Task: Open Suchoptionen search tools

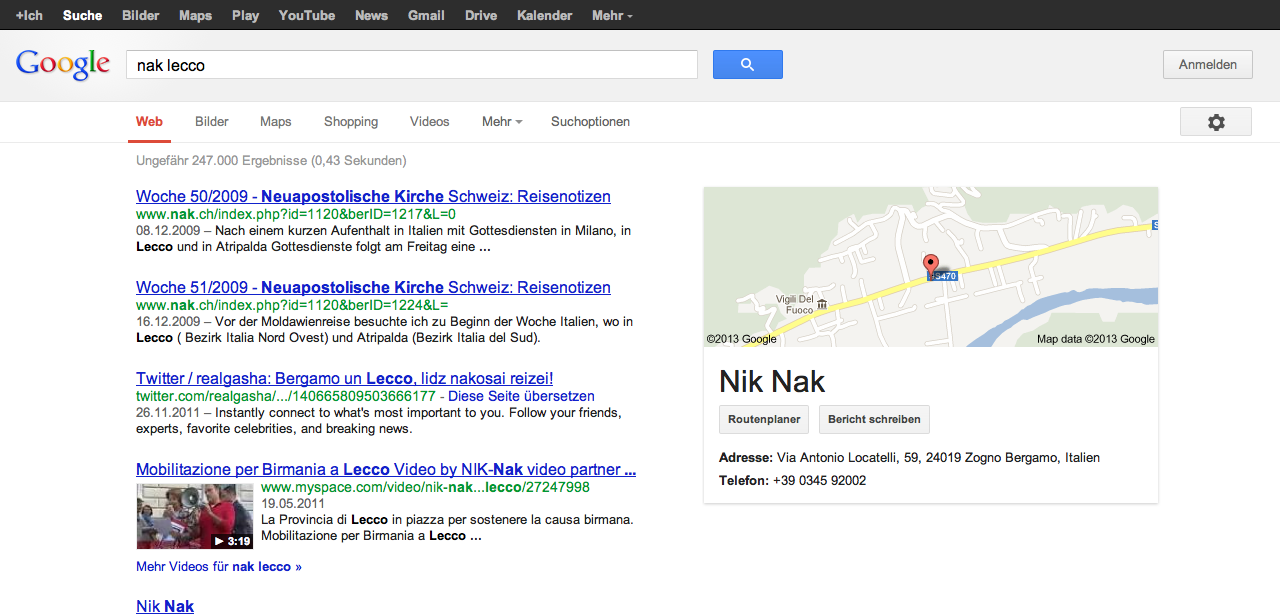Action: 590,122
